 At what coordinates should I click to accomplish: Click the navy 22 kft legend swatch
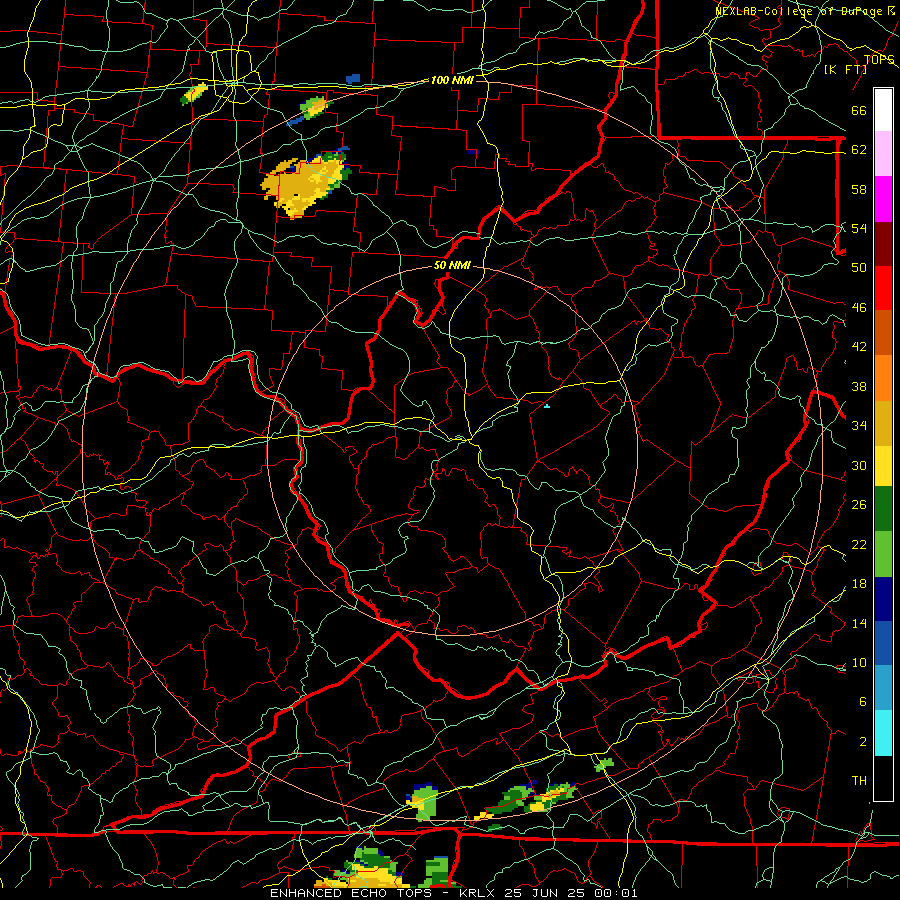tap(883, 599)
